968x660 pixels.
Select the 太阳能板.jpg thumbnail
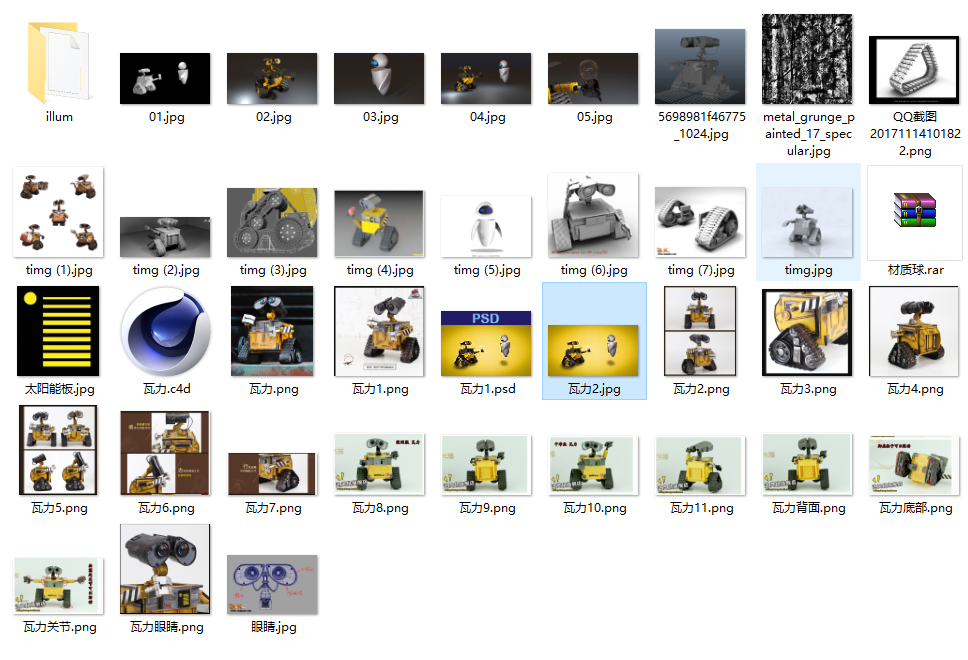pos(58,332)
